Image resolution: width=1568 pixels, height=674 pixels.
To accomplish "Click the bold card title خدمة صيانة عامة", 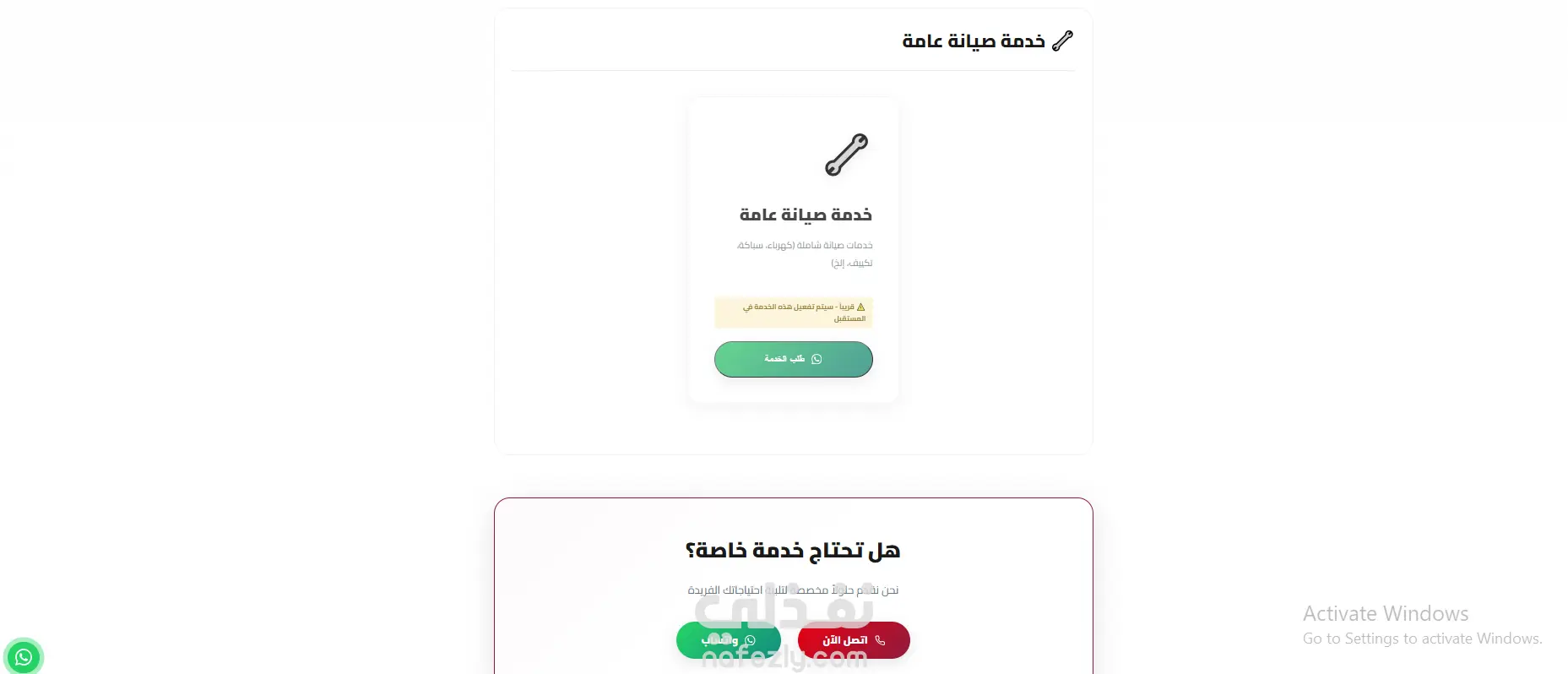I will [806, 215].
